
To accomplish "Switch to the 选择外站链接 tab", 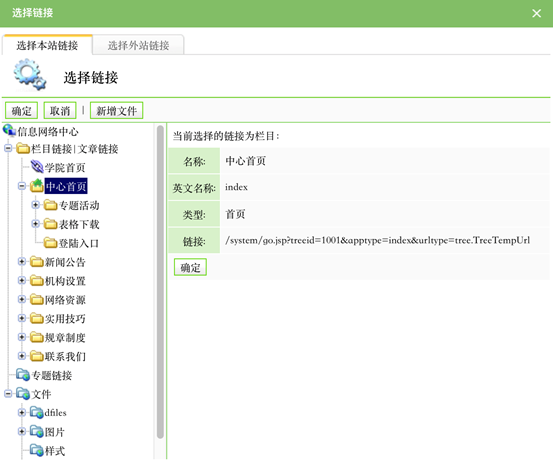I will (x=138, y=45).
